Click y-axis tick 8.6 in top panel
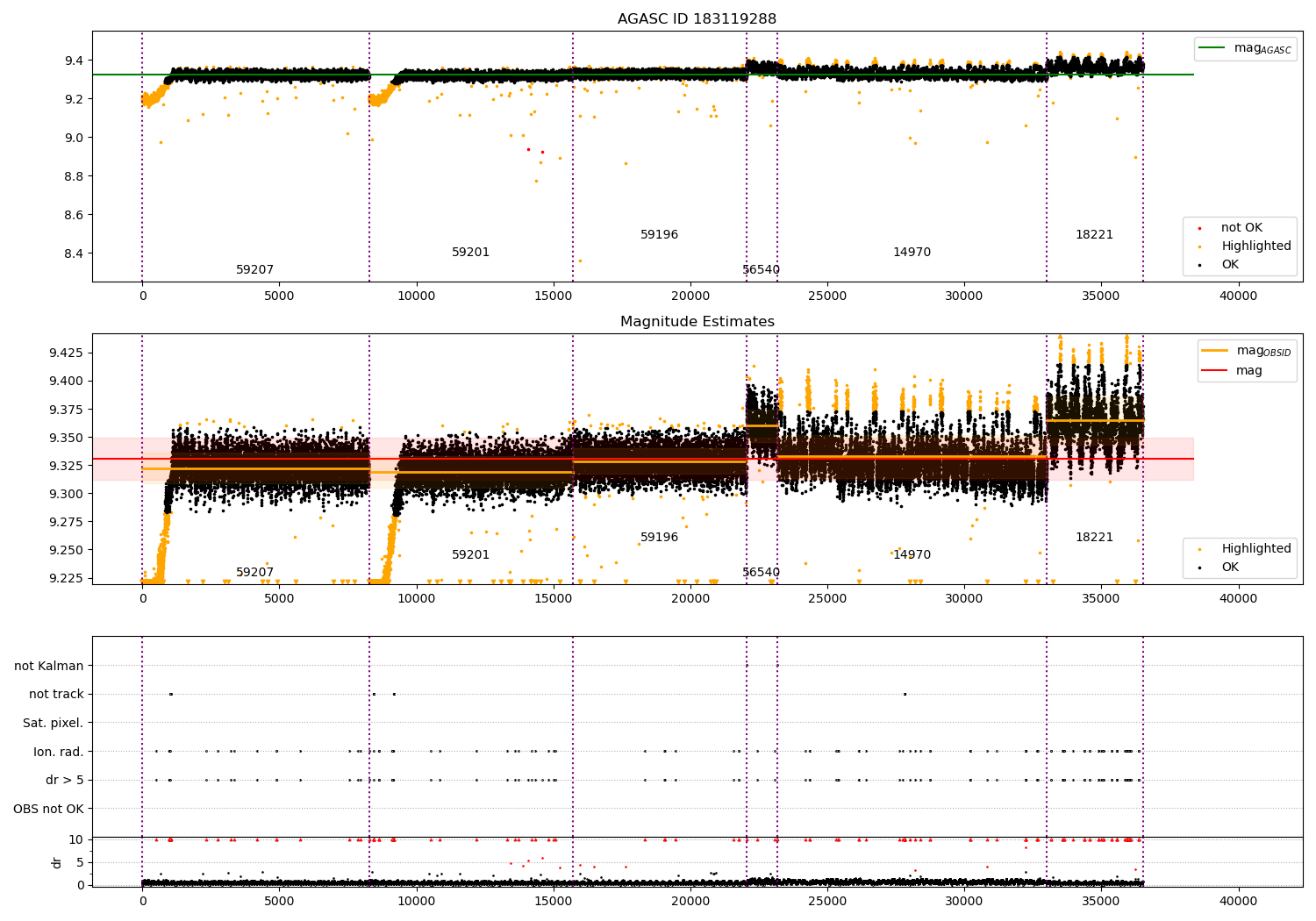Viewport: 1316px width, 921px height. [75, 215]
